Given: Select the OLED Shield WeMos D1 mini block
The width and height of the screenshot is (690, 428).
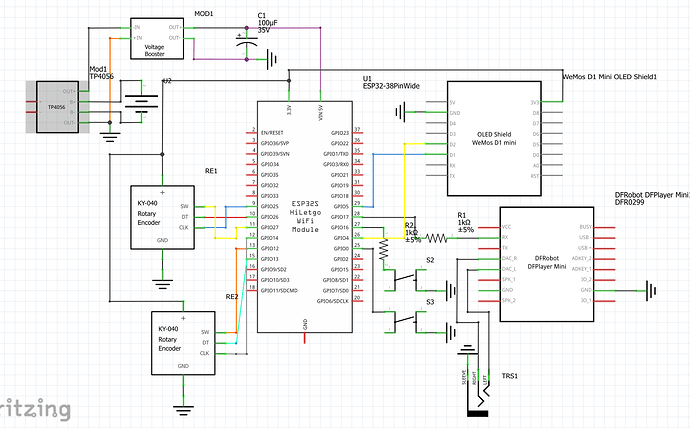Looking at the screenshot, I should point(494,139).
